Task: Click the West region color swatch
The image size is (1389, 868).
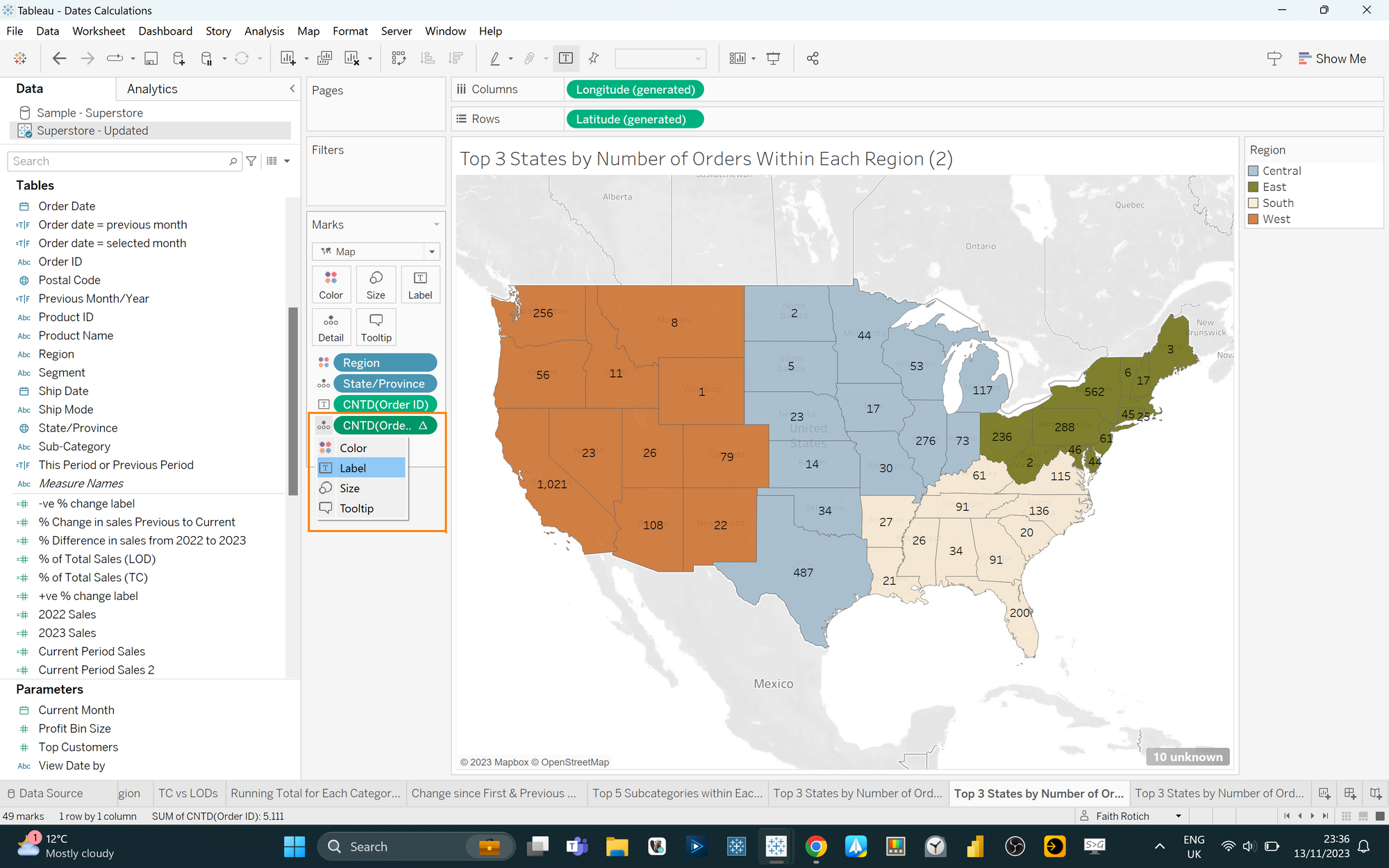Action: coord(1254,219)
